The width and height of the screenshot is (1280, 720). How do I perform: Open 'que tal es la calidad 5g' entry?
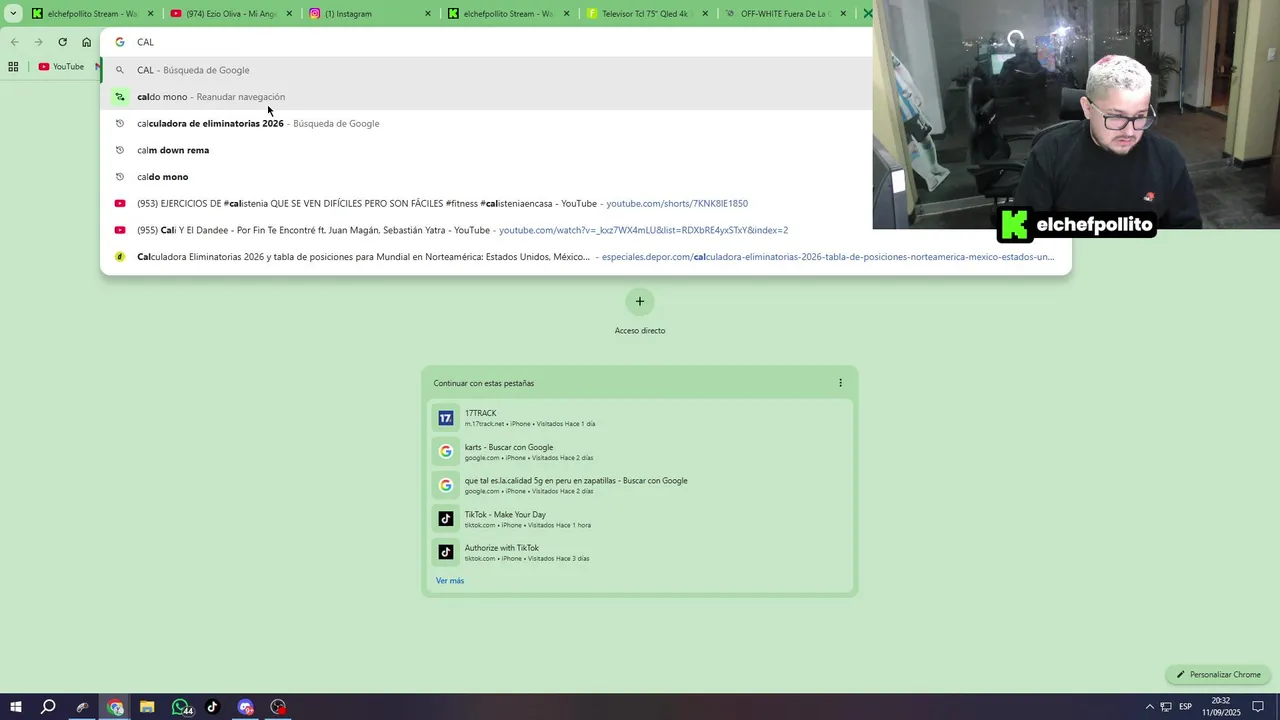click(x=640, y=485)
